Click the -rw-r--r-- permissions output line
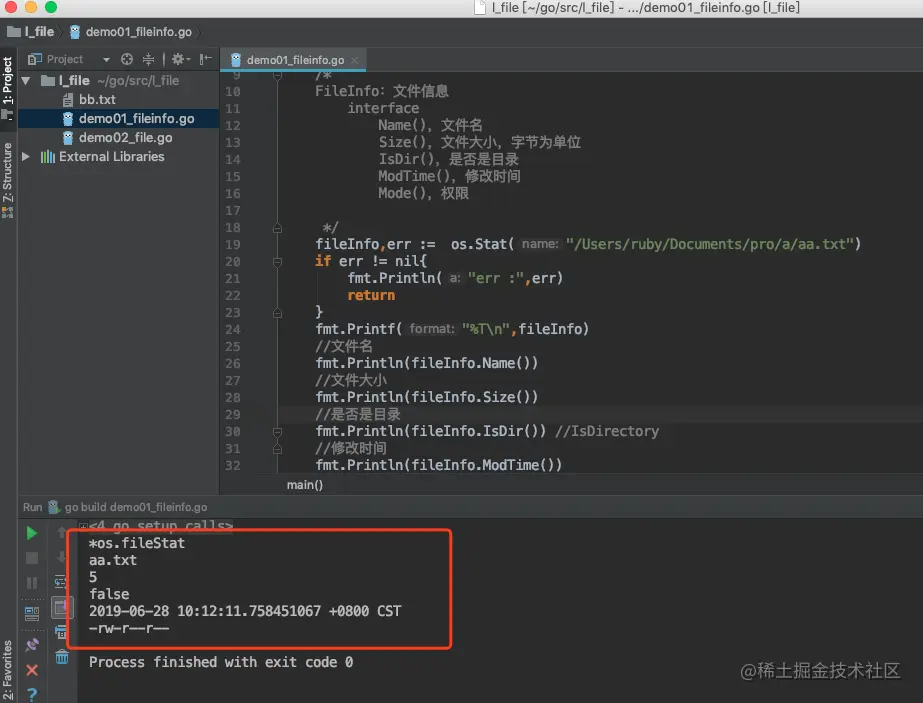This screenshot has height=703, width=923. [128, 628]
